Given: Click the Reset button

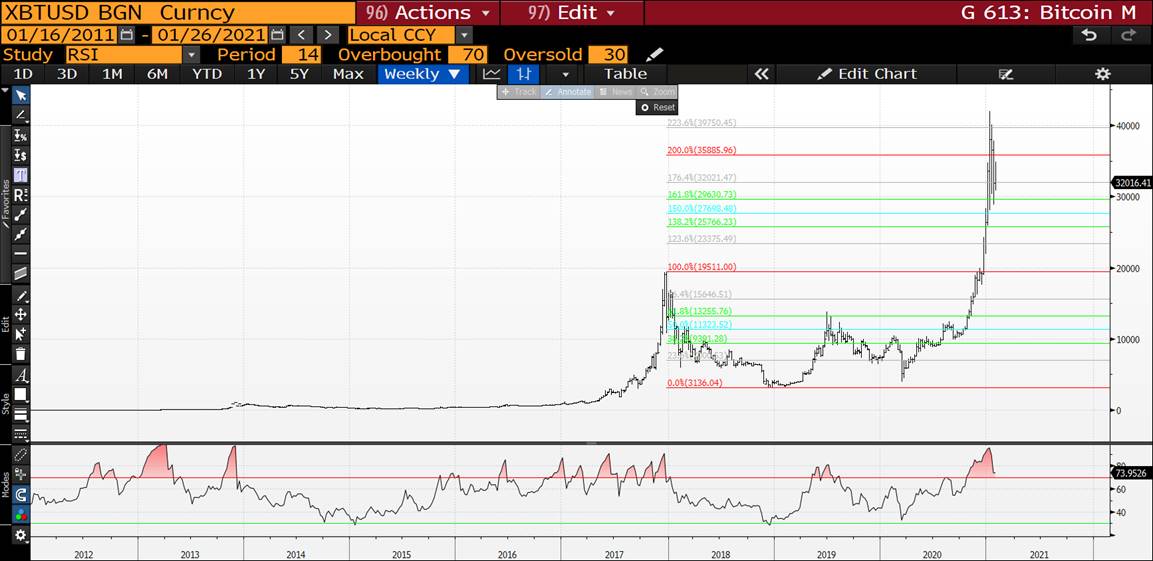Looking at the screenshot, I should point(657,107).
